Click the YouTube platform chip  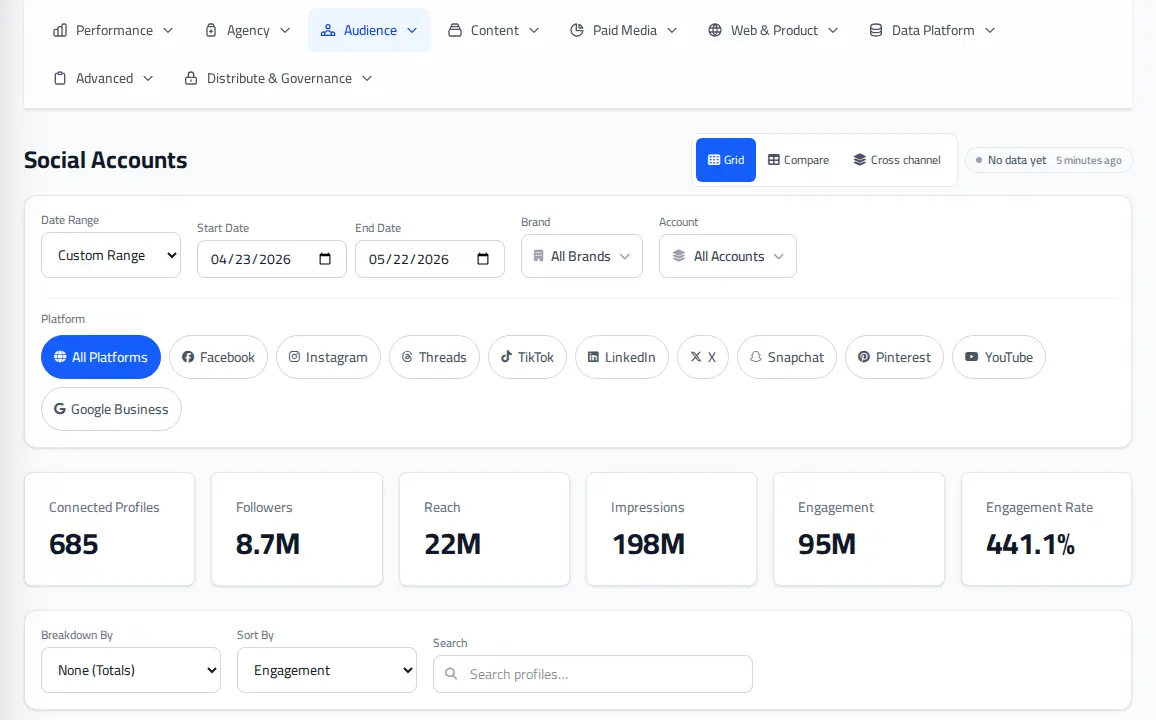pos(999,357)
